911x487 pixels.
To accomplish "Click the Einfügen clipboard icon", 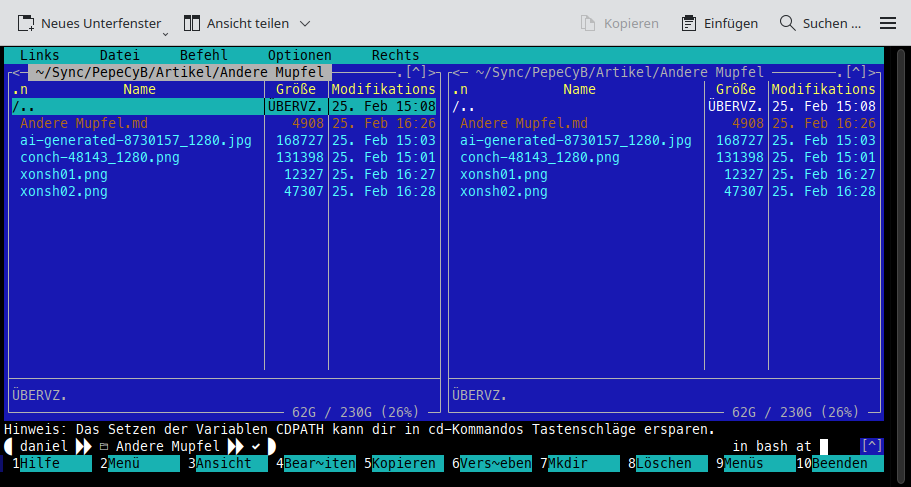I will [689, 23].
